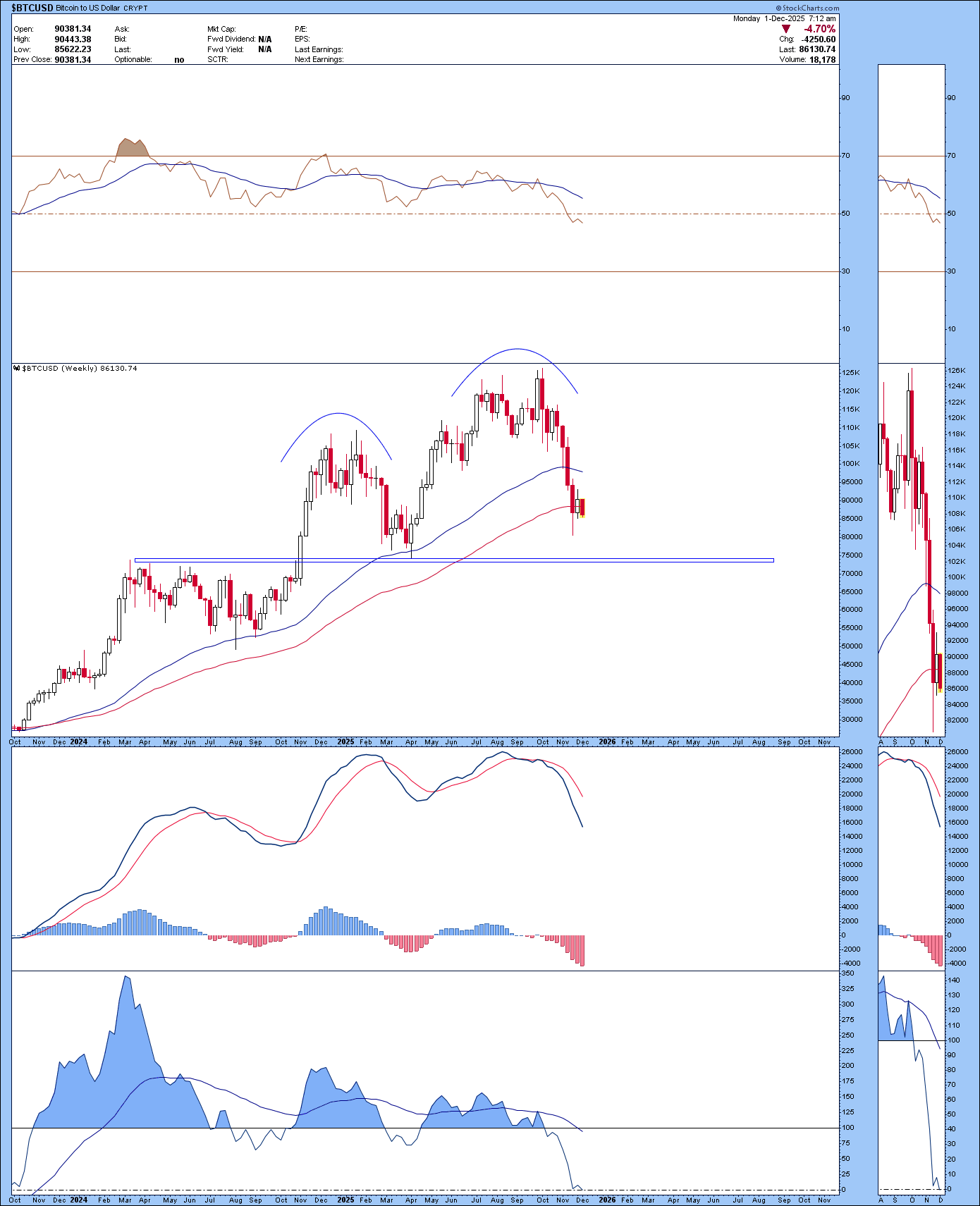
Task: Click the yellow-highlighted latest weekly candle
Action: (x=582, y=507)
